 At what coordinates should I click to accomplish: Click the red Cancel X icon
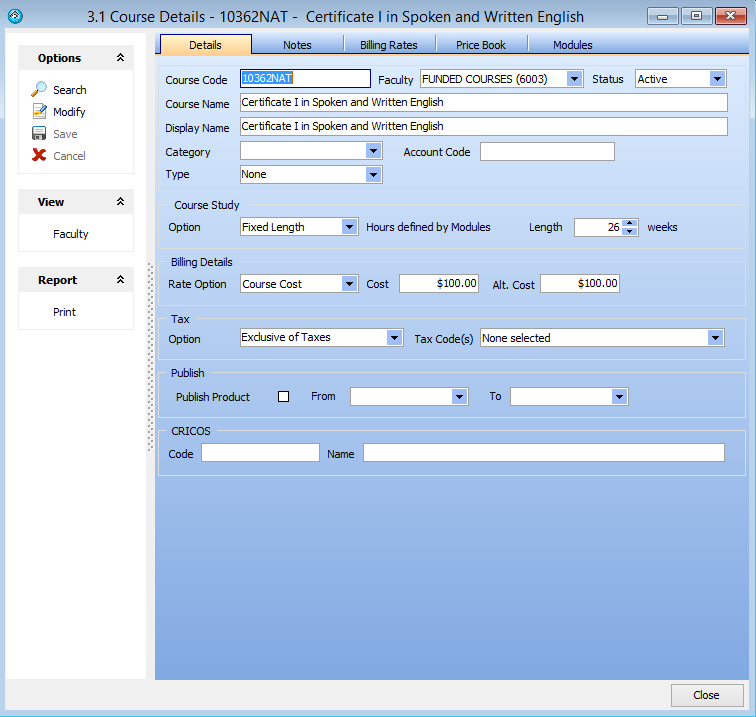[x=39, y=156]
